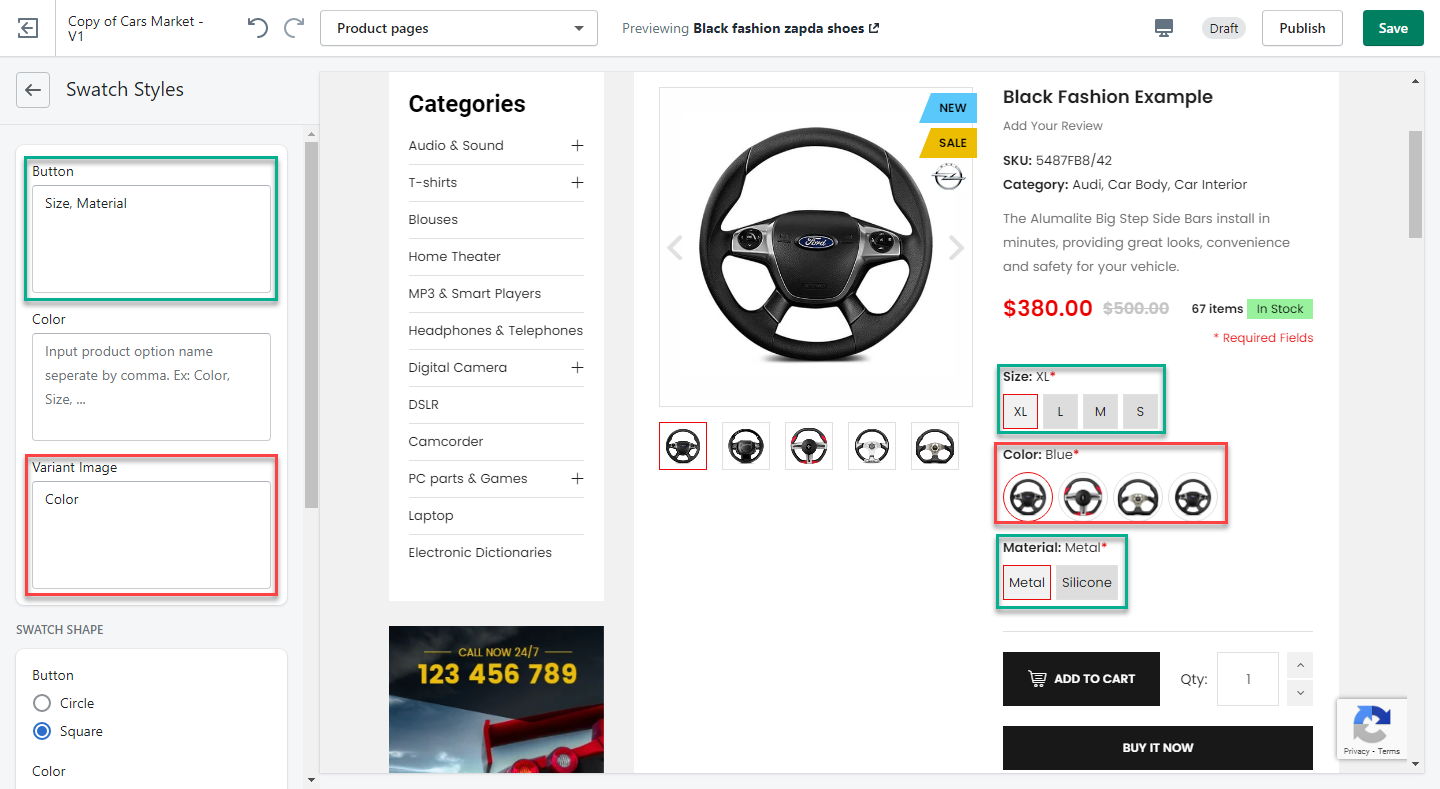Click ADD TO CART button
This screenshot has height=789, width=1440.
click(1081, 679)
